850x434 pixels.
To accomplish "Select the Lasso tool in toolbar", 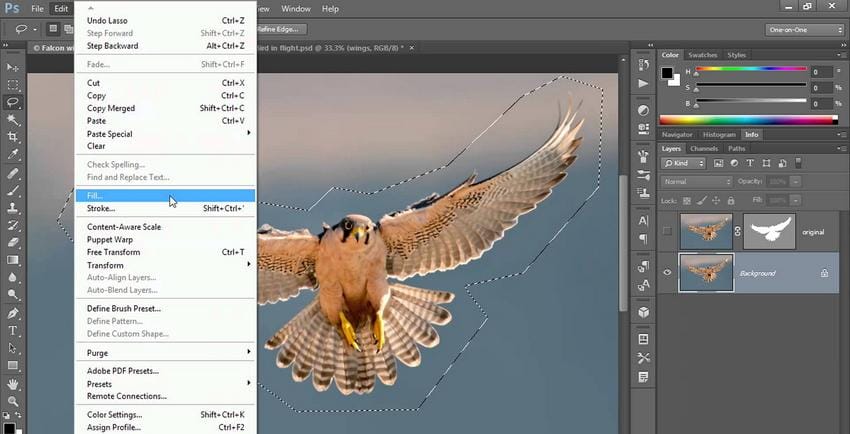I will 13,102.
